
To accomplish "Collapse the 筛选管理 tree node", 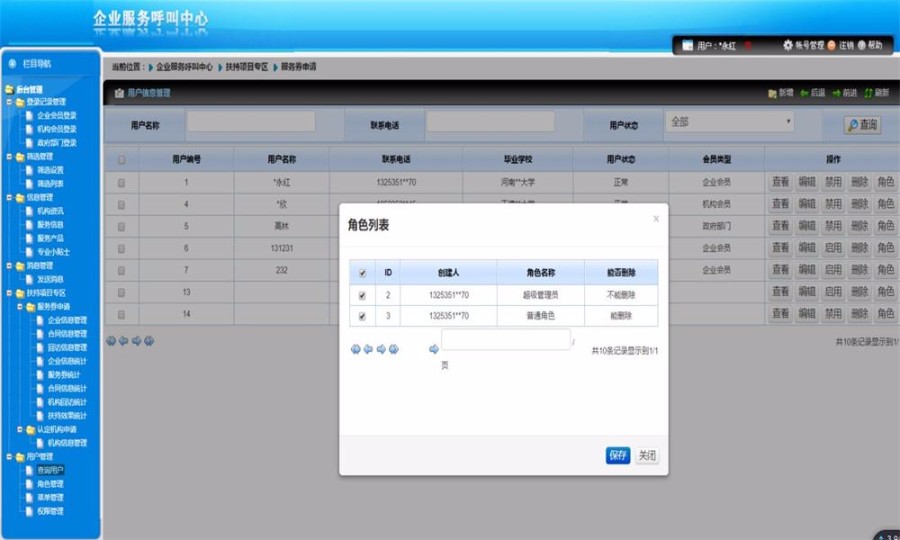I will (9, 156).
